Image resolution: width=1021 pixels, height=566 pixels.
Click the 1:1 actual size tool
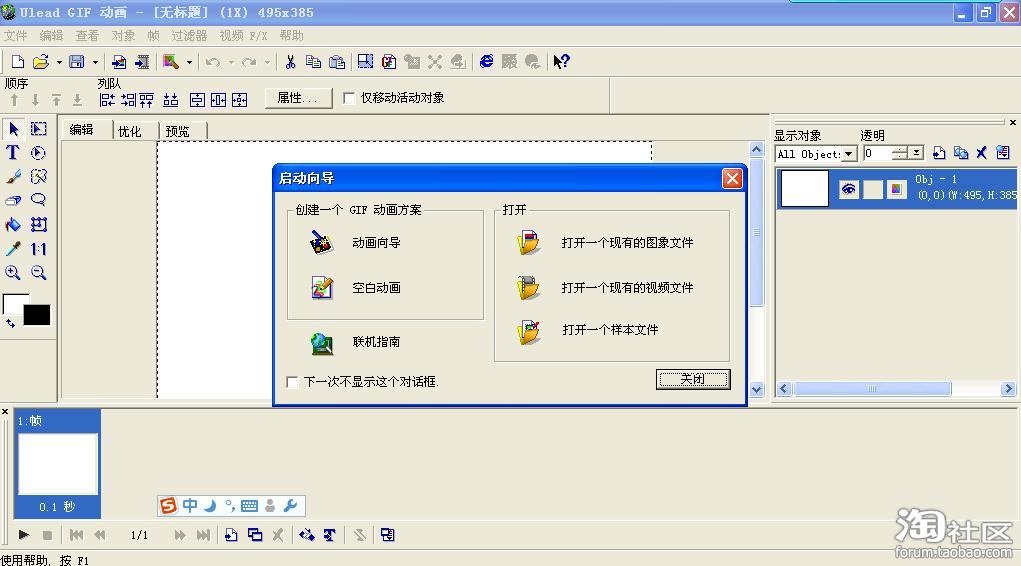pos(38,249)
